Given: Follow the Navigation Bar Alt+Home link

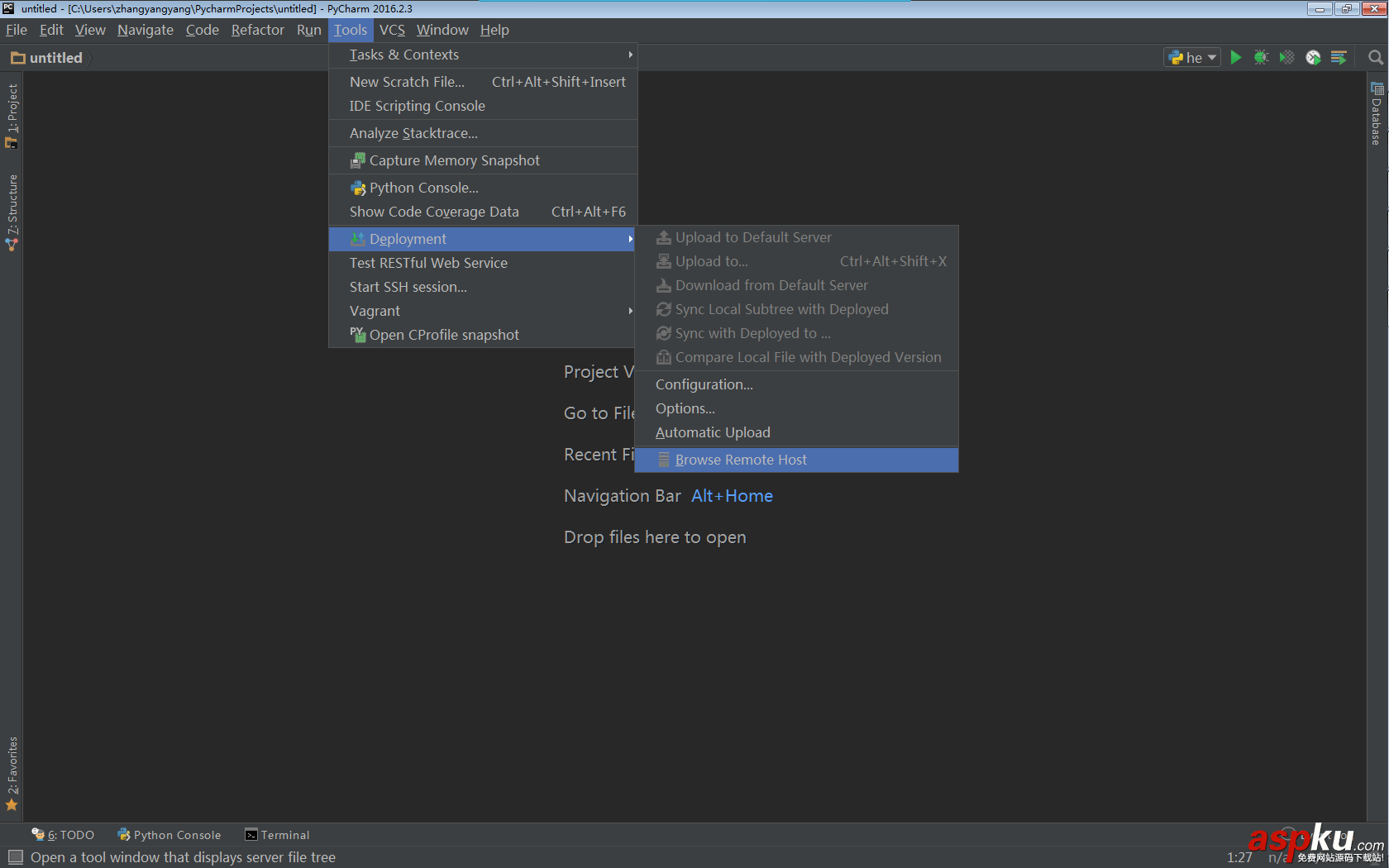Looking at the screenshot, I should point(731,495).
